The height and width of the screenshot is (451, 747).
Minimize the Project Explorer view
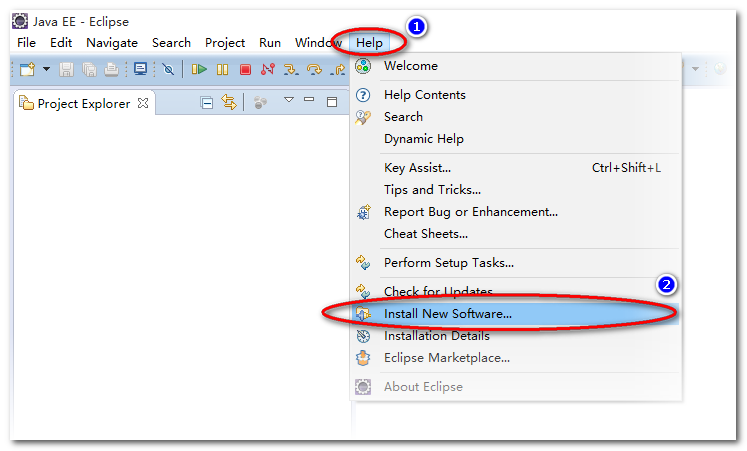click(x=309, y=100)
